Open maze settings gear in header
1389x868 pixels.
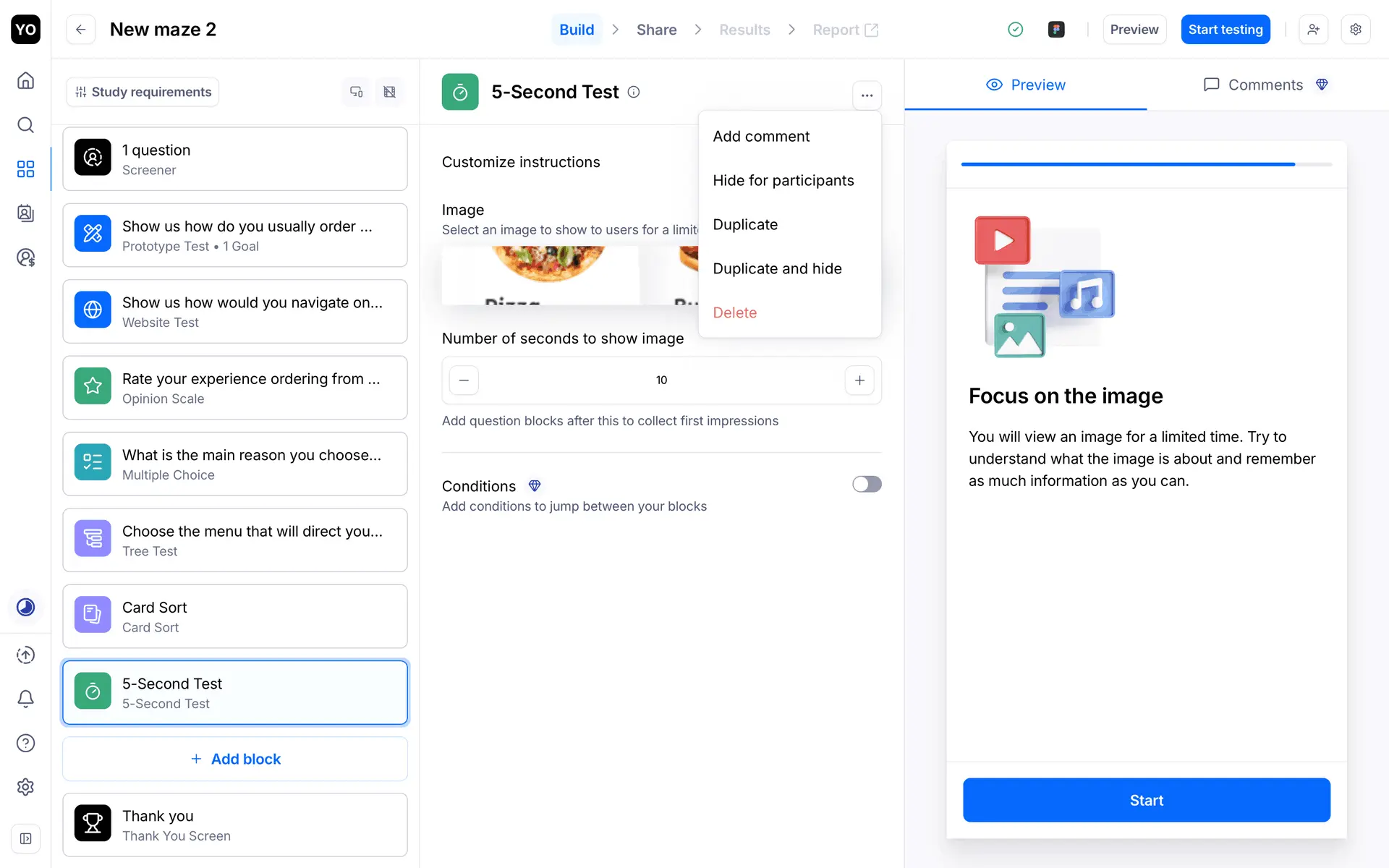(1356, 30)
